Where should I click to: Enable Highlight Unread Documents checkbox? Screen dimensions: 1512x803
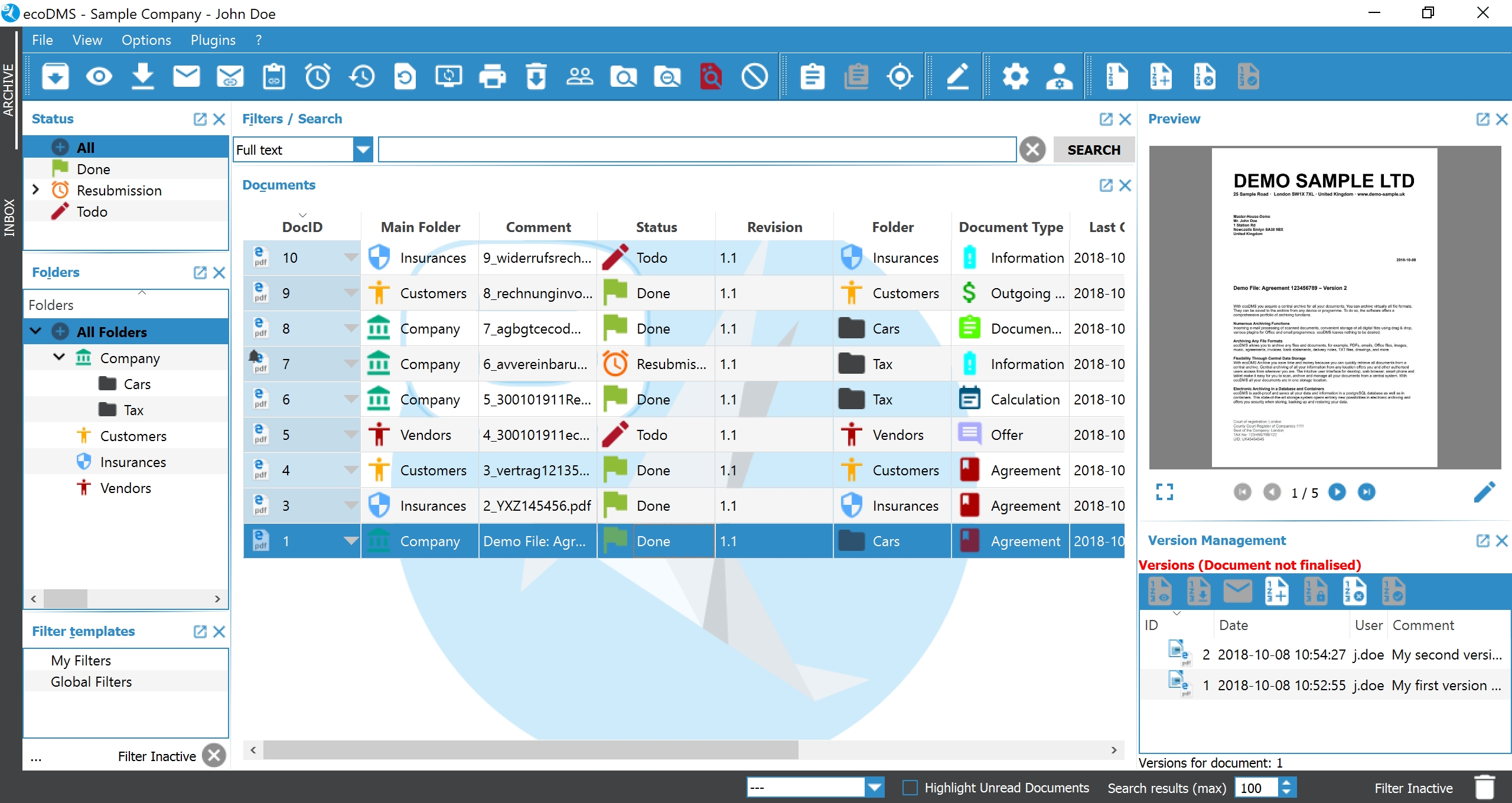pos(910,788)
